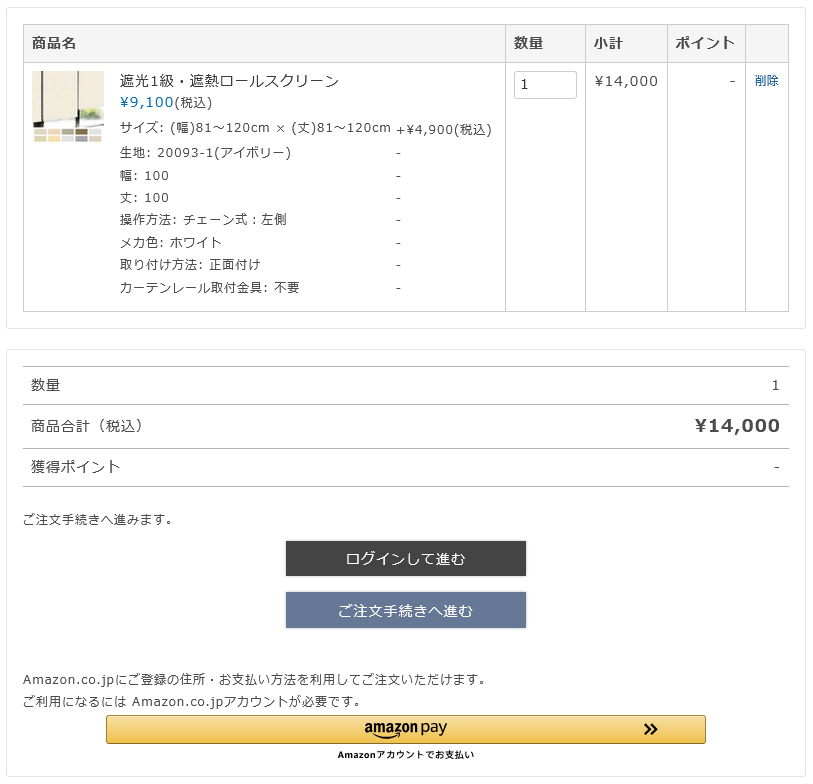This screenshot has height=784, width=813.
Task: Click the quantity input field
Action: [x=545, y=85]
